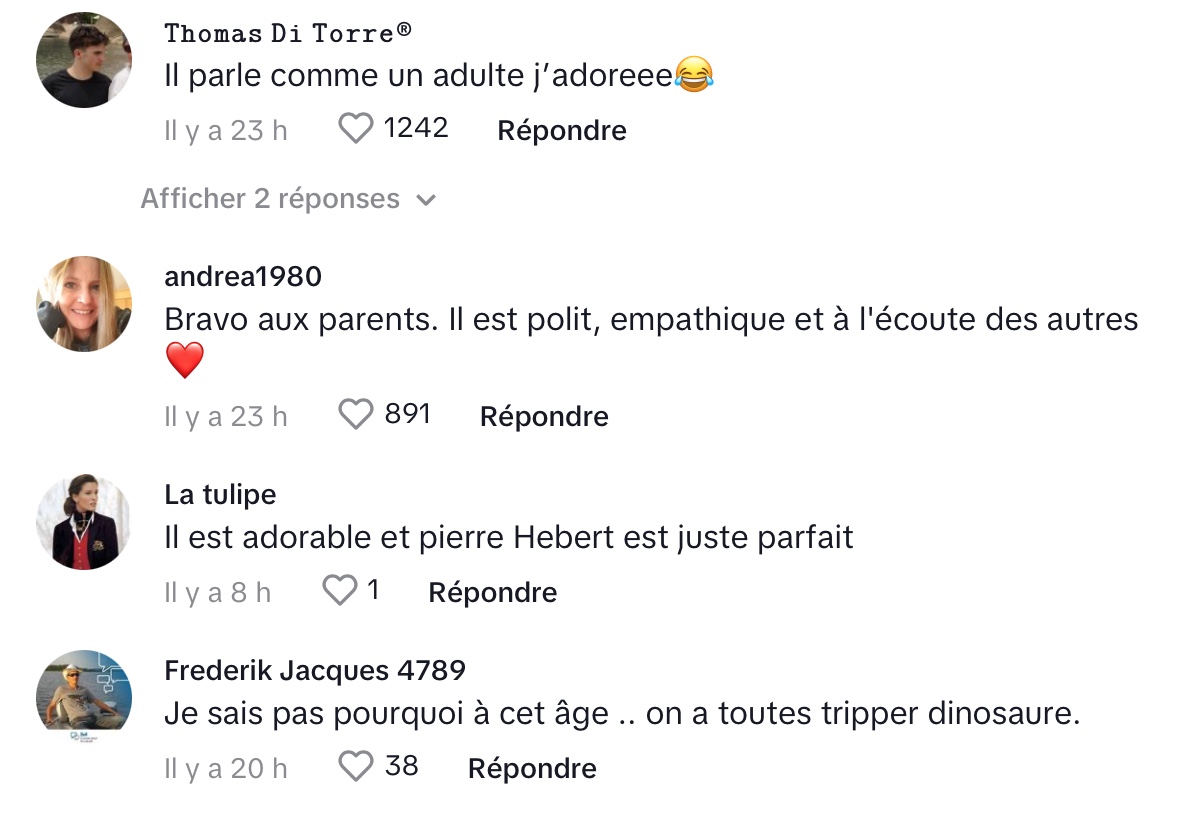Open Thomas Di Torre's profile picture

[84, 60]
